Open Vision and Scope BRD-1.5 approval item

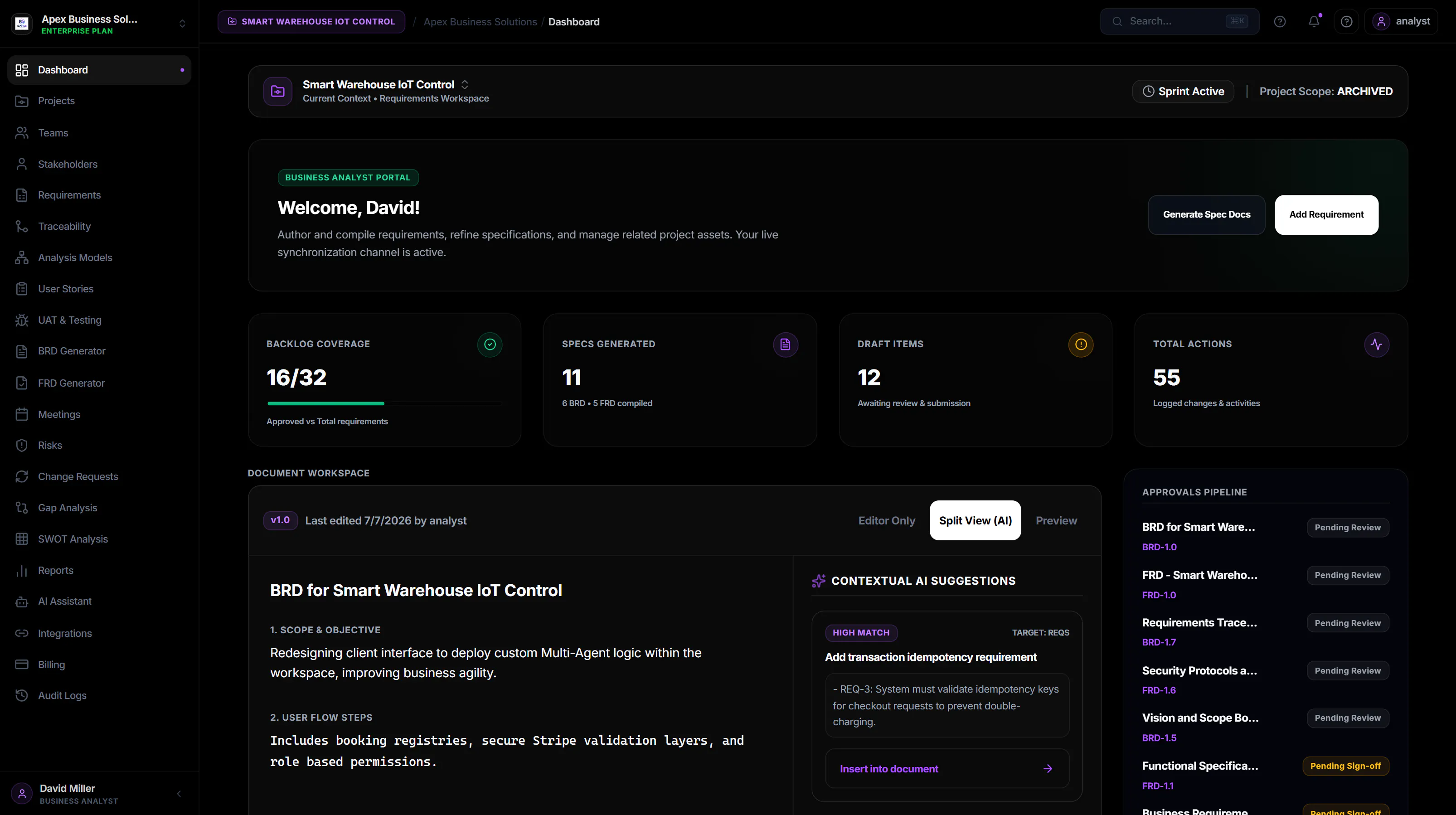tap(1265, 728)
